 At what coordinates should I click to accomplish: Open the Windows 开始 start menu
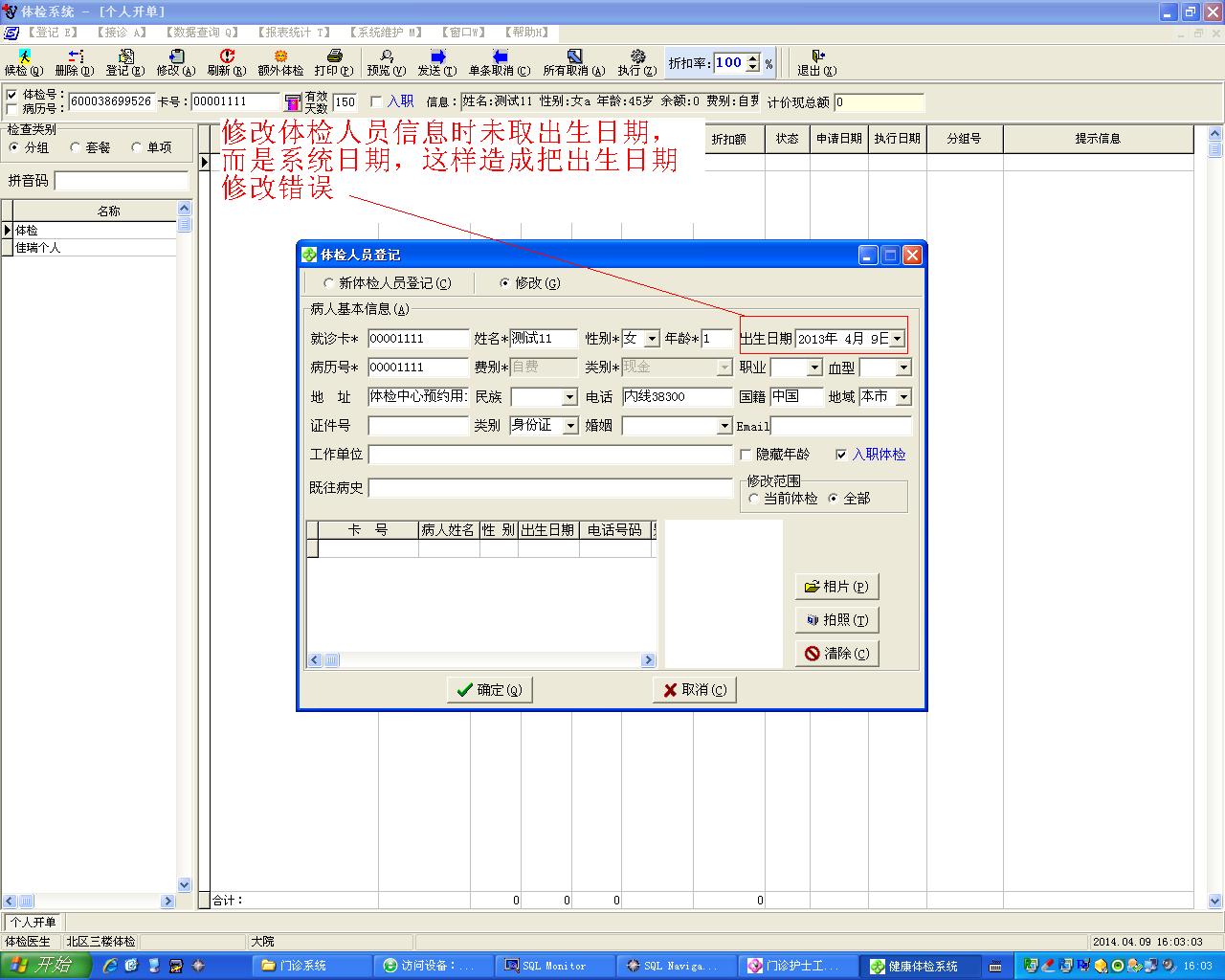45,966
